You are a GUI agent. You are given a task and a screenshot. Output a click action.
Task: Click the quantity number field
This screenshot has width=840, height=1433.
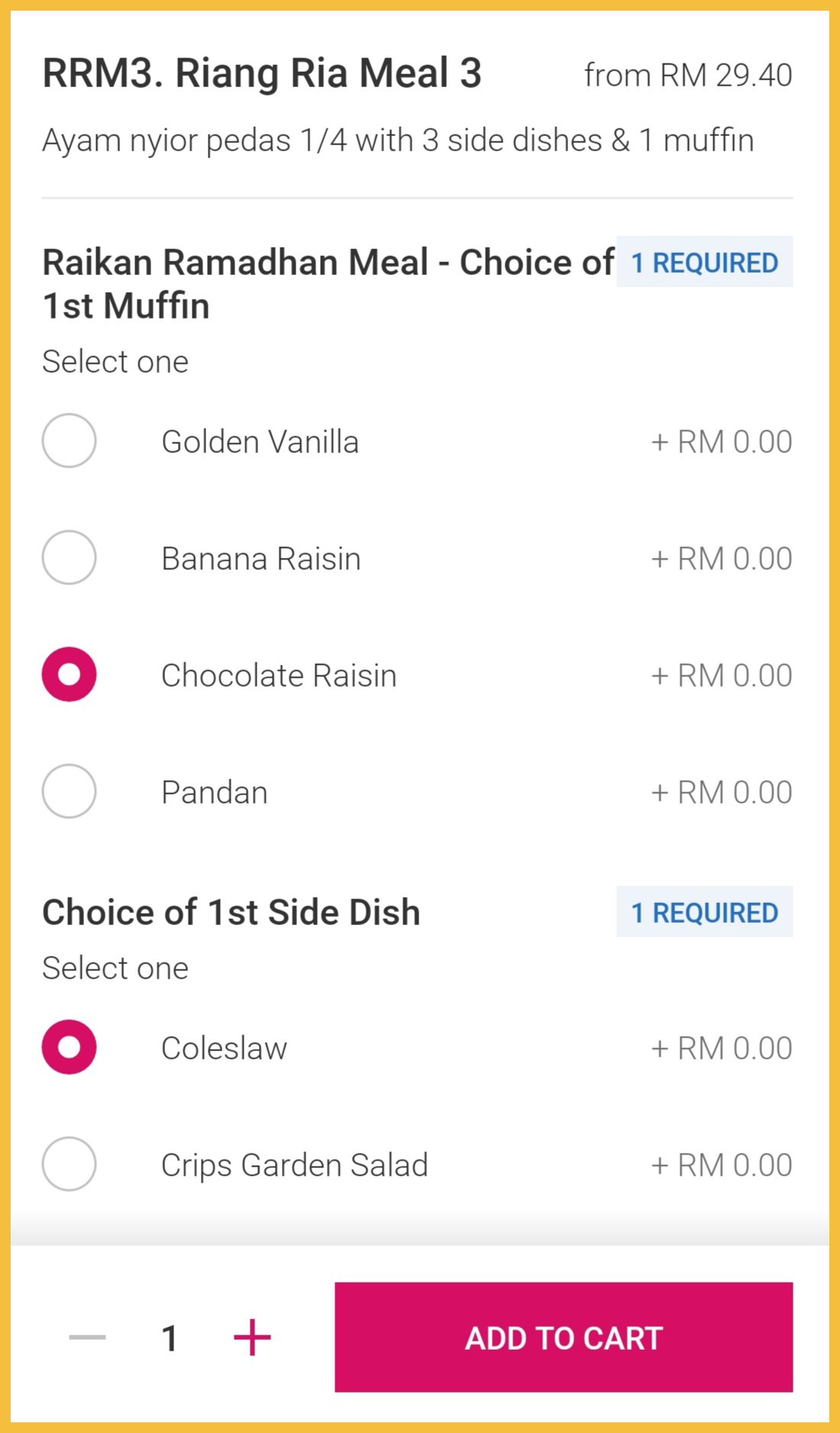[x=170, y=1338]
